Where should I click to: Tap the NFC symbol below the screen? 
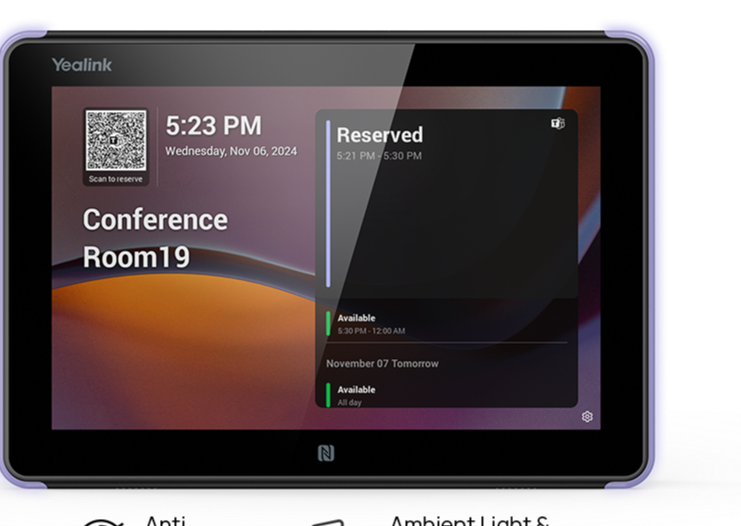(x=325, y=453)
